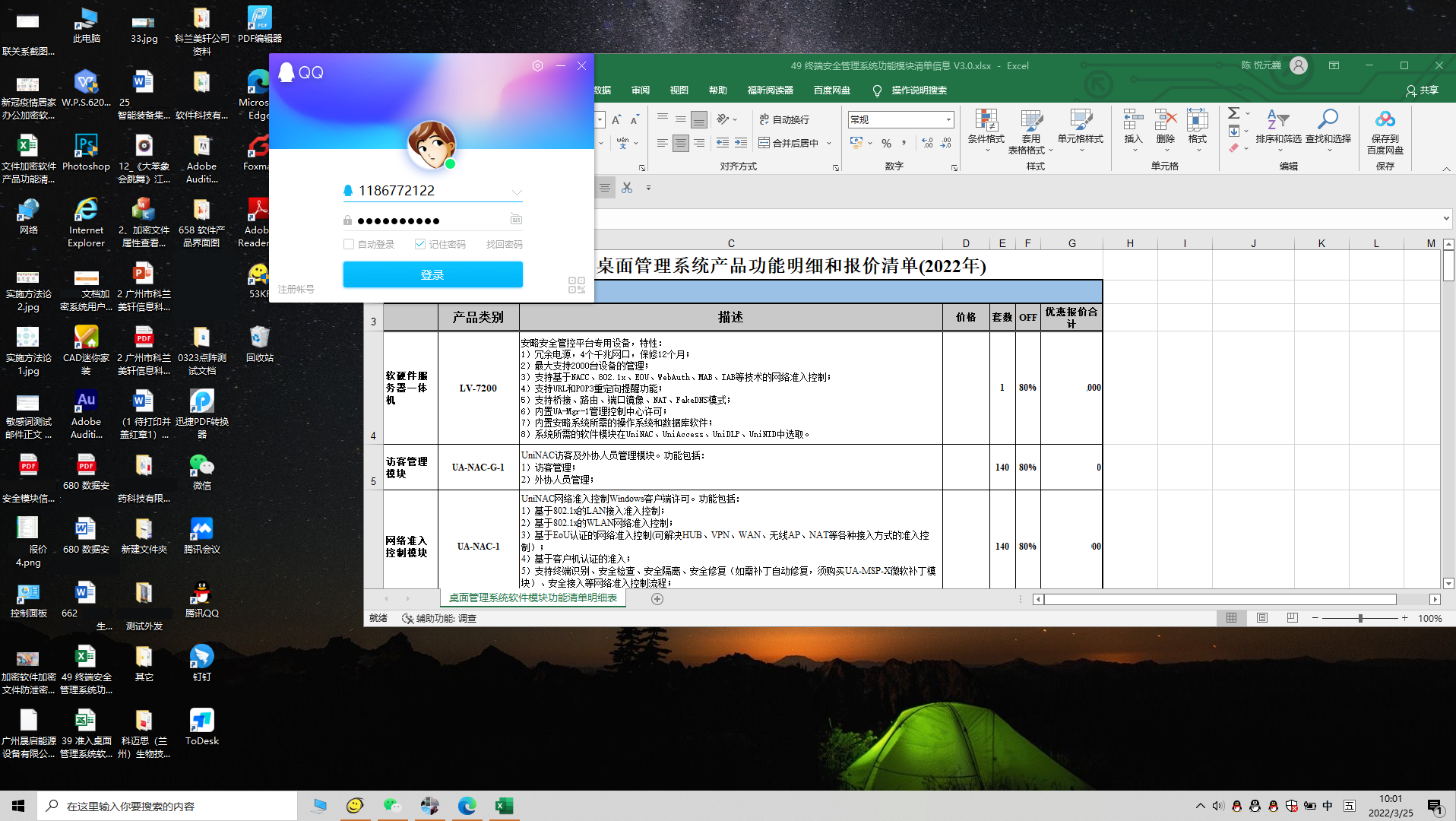Open the Help ribbon tab

click(x=717, y=90)
